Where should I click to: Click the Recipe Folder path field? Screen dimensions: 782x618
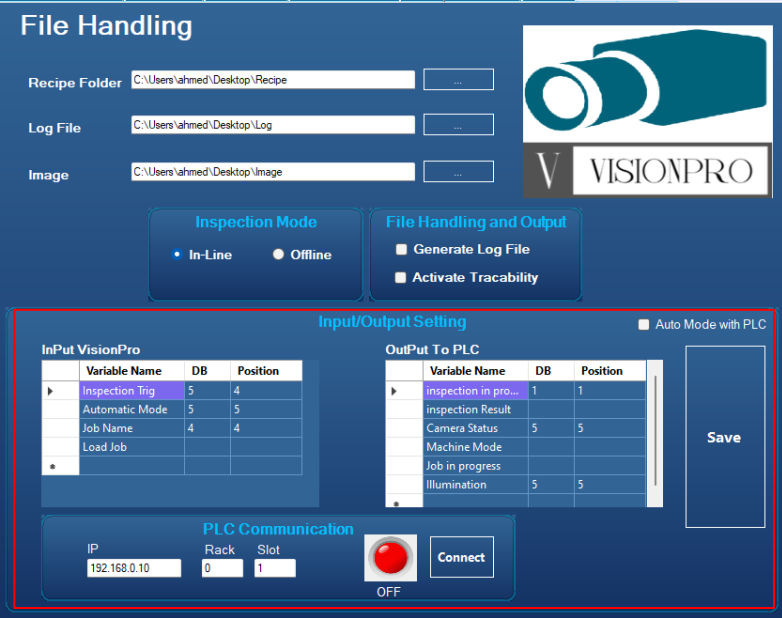(273, 80)
